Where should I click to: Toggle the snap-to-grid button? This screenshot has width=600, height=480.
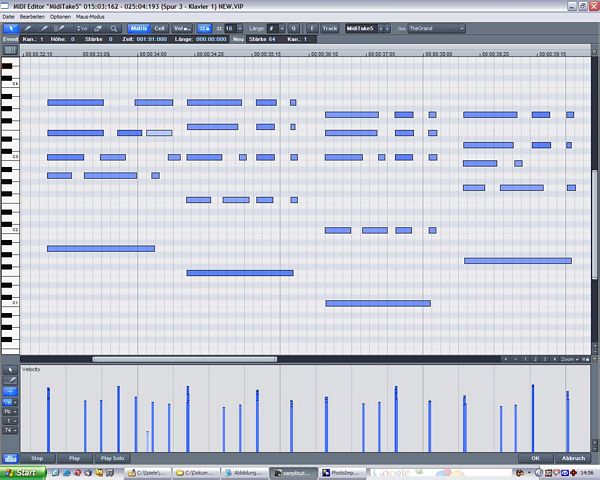coord(204,28)
